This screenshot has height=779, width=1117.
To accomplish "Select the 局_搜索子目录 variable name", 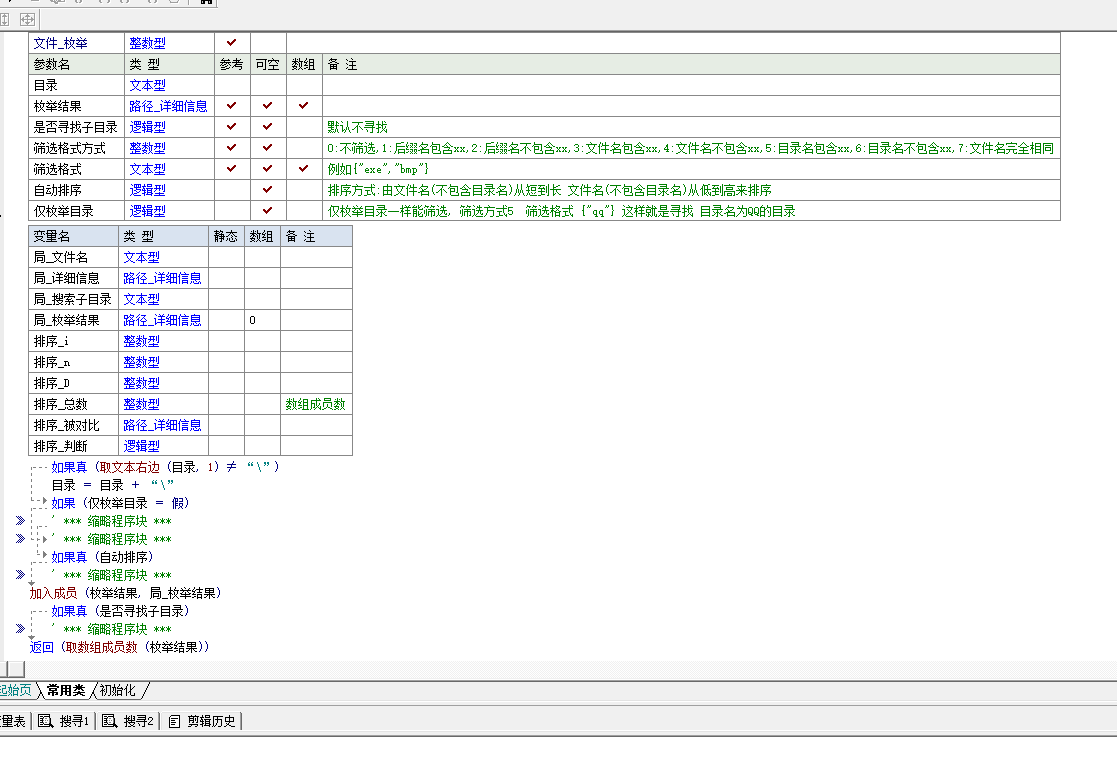I will (73, 299).
